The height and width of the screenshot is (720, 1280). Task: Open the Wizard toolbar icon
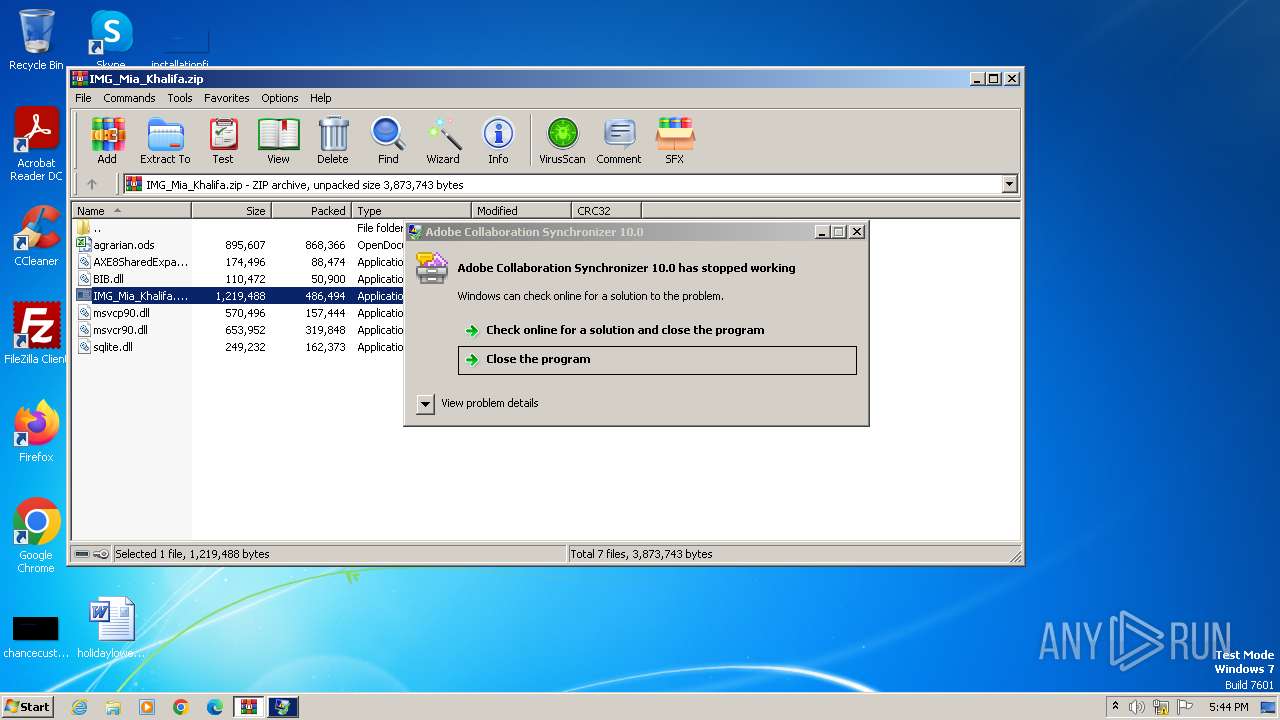pos(443,140)
